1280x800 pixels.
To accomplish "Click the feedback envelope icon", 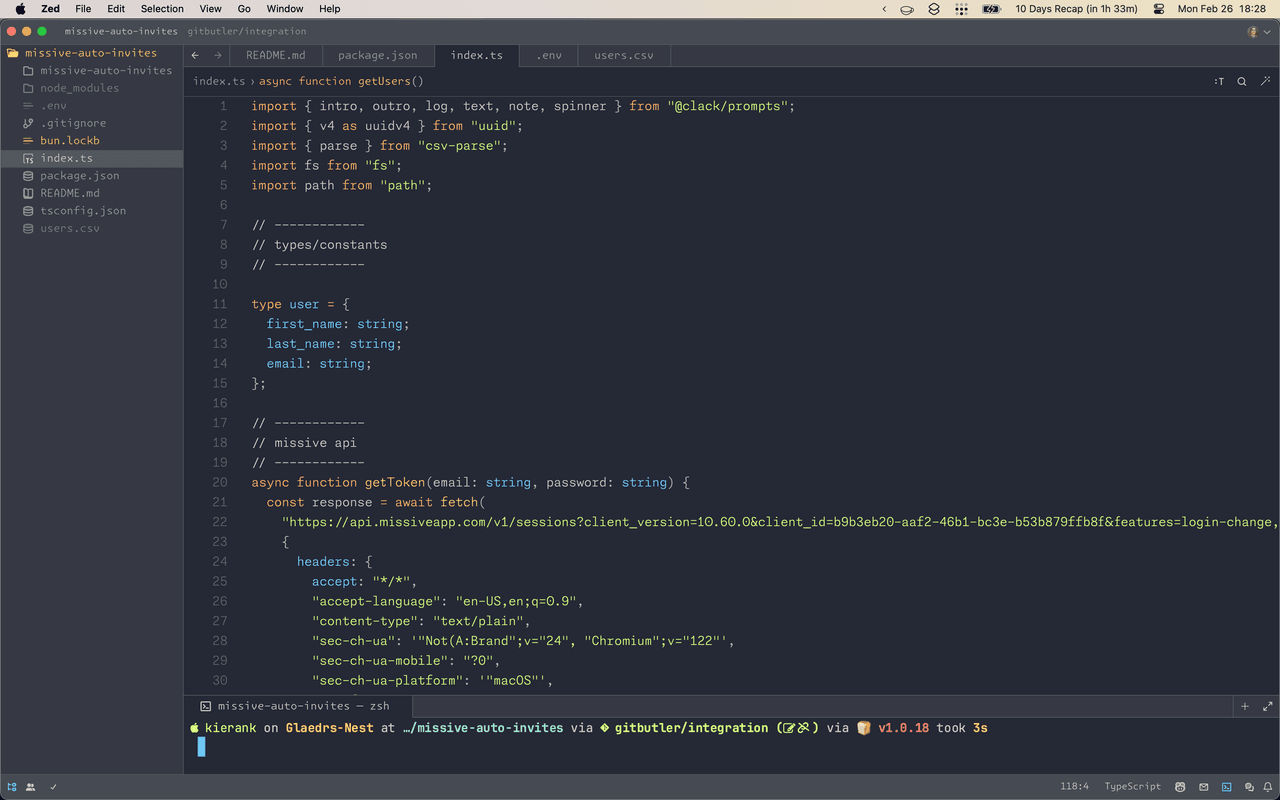I will (1204, 787).
